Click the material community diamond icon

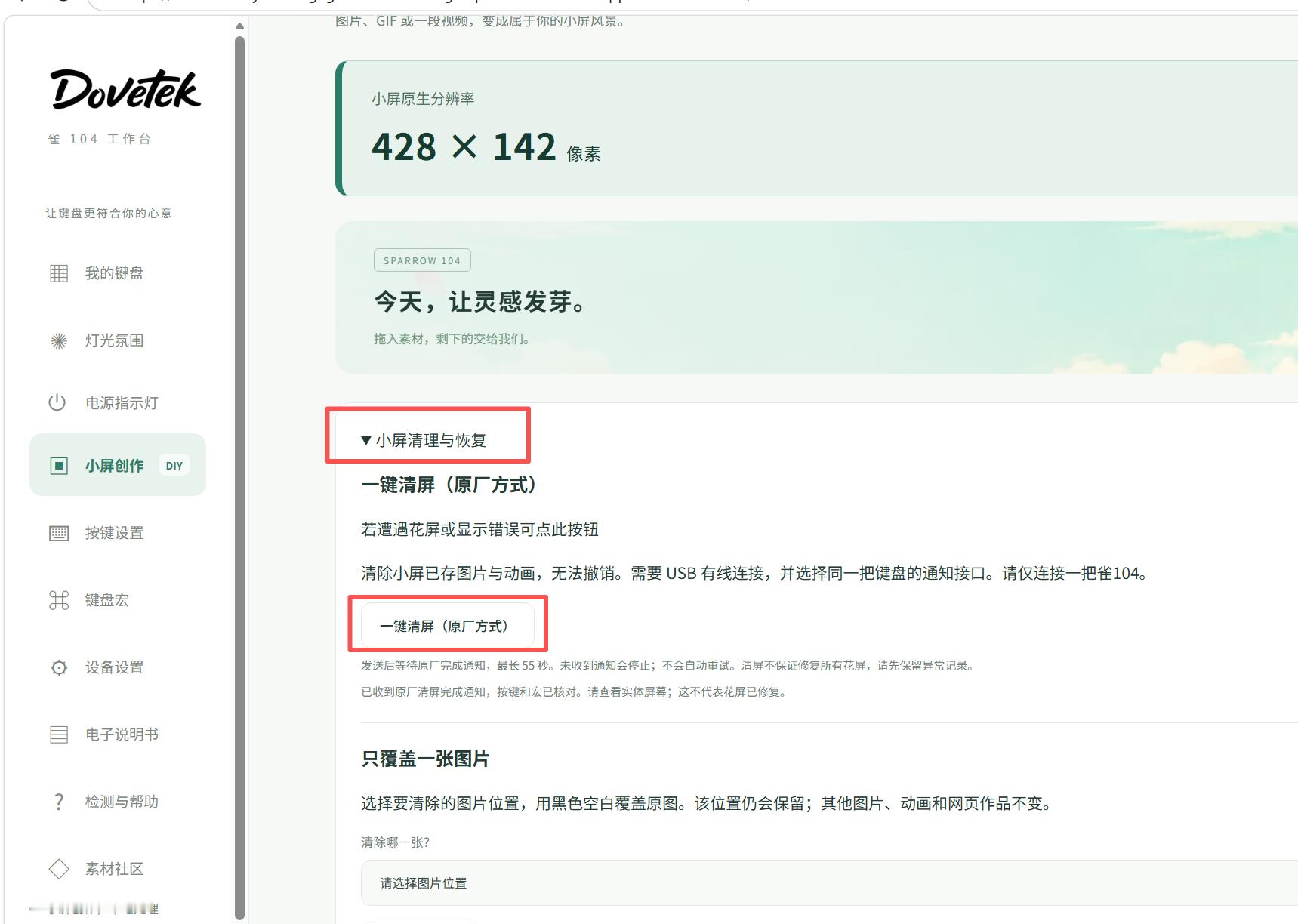tap(59, 869)
